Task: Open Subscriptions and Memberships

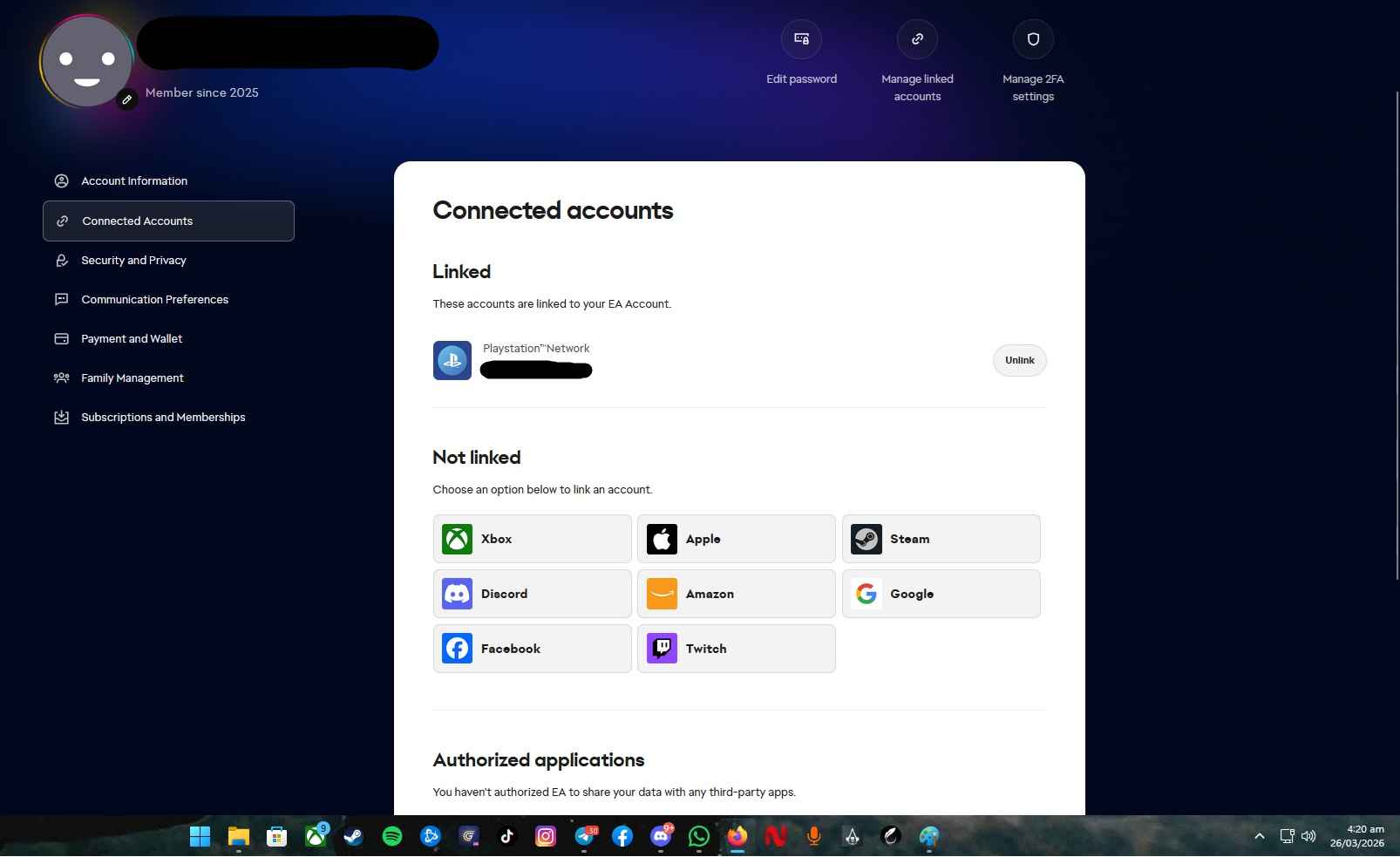Action: [x=163, y=418]
